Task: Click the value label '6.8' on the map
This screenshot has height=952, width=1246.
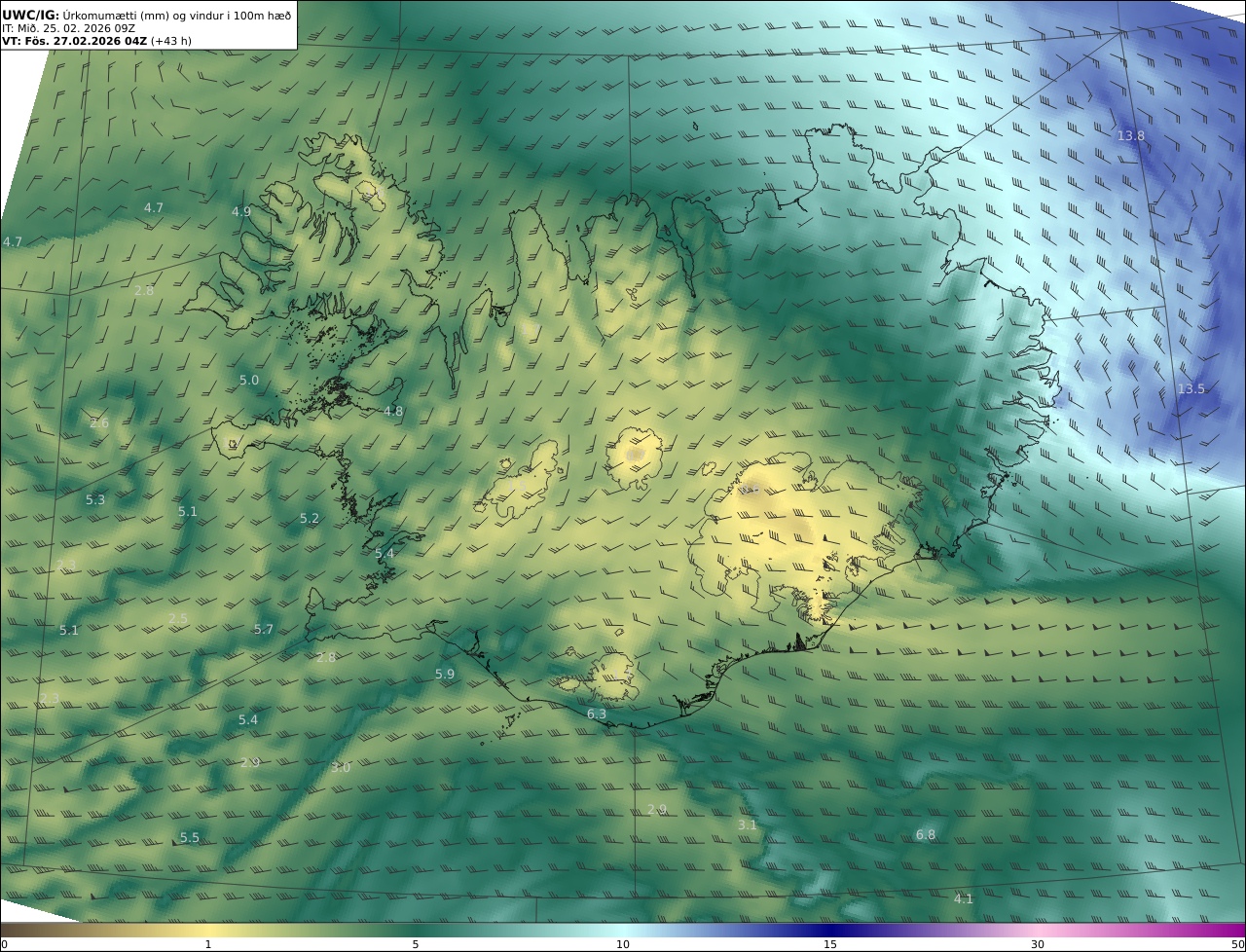Action: pyautogui.click(x=925, y=834)
